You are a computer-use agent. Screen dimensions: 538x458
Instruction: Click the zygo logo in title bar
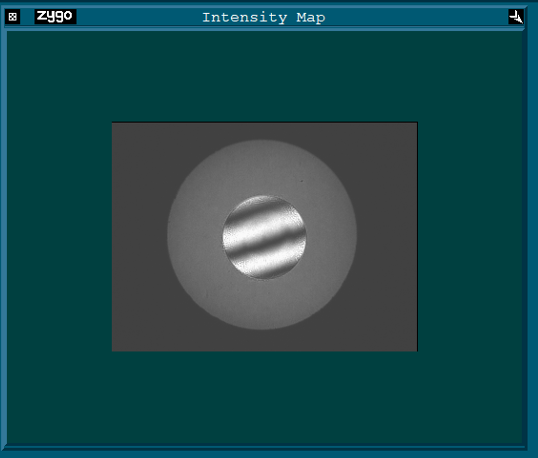click(55, 16)
